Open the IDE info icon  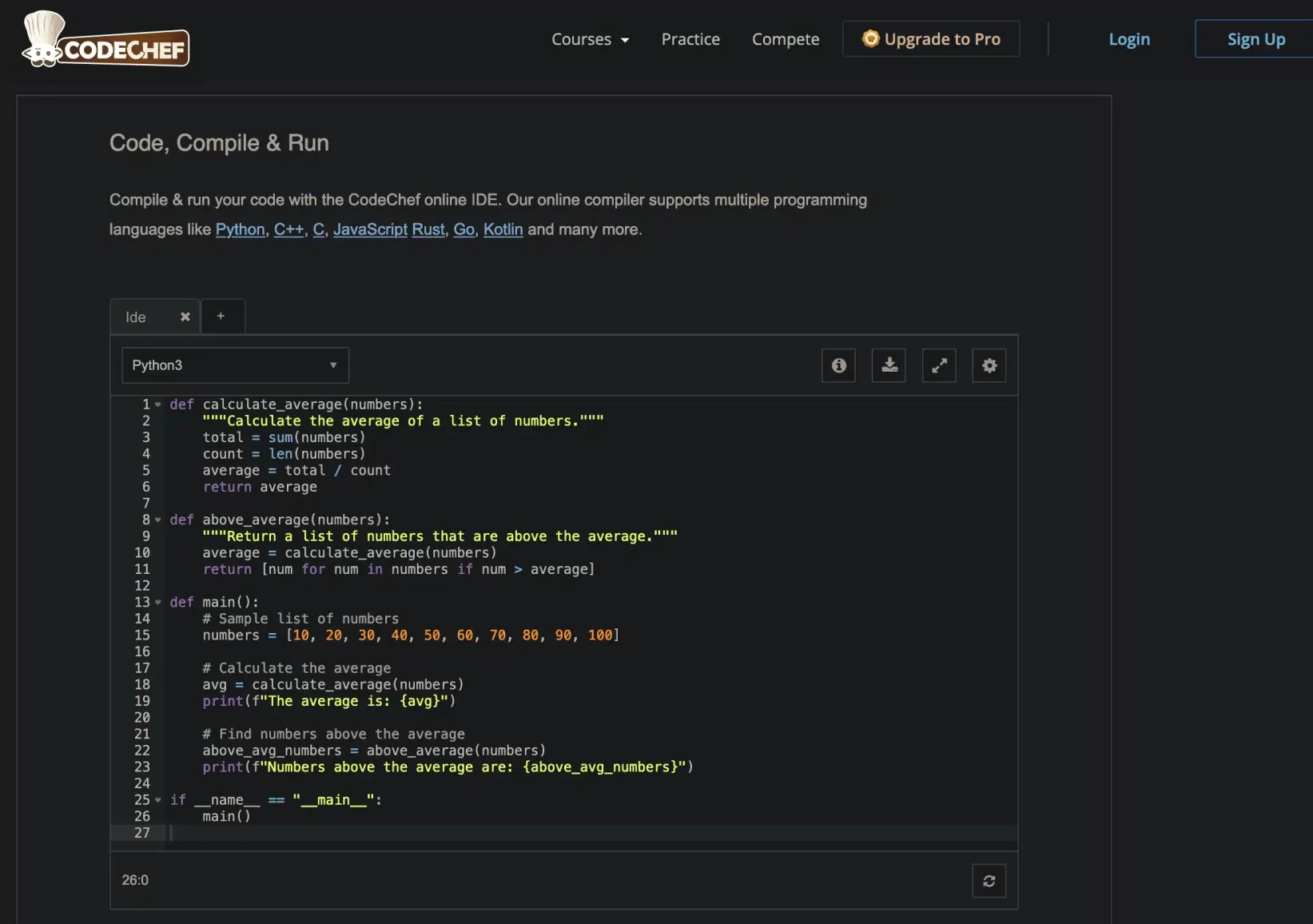[x=838, y=365]
